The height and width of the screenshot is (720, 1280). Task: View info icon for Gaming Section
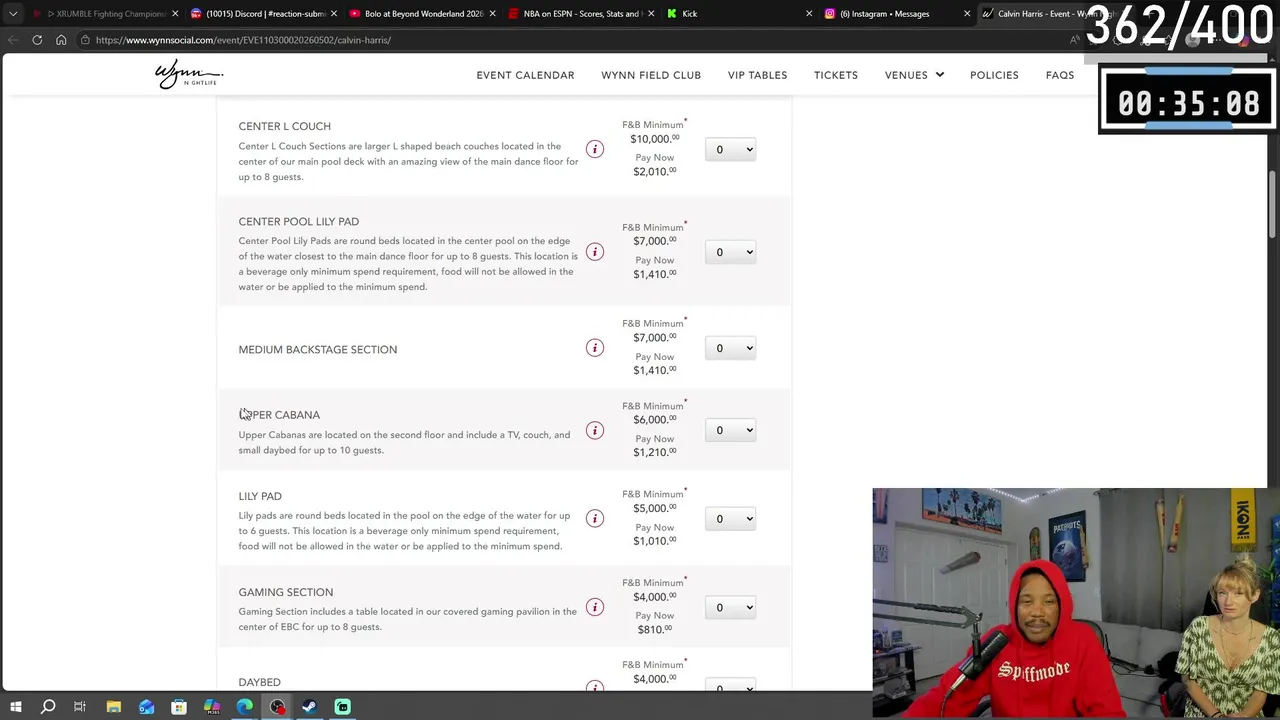point(595,607)
